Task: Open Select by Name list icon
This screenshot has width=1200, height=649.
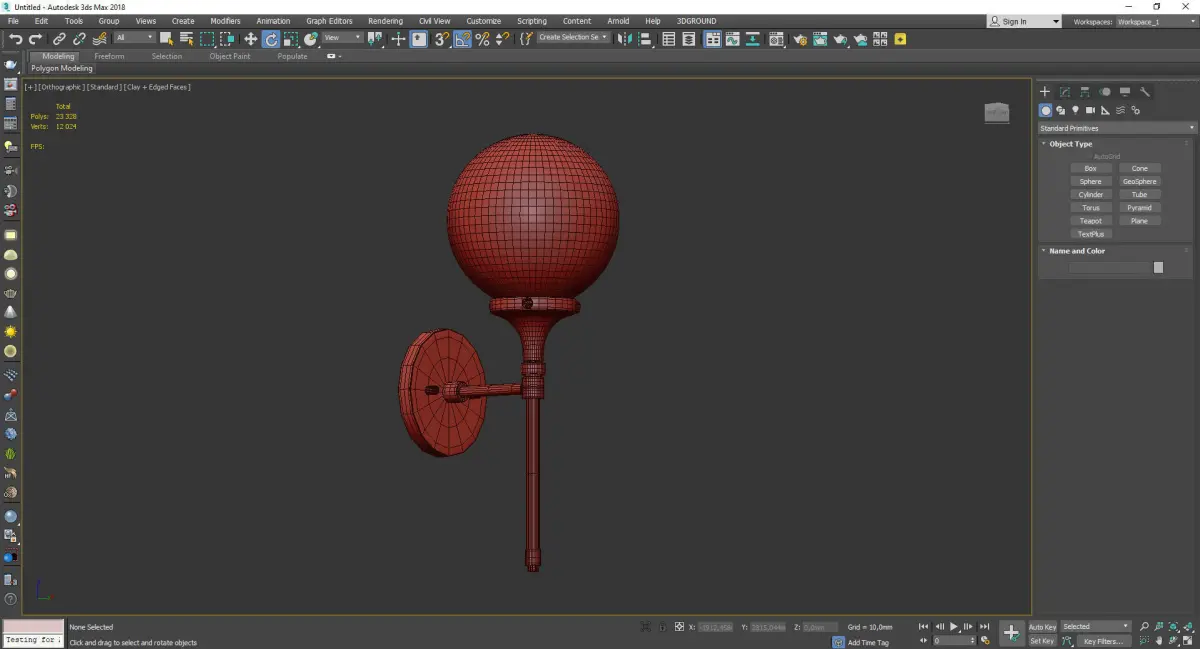Action: (186, 39)
